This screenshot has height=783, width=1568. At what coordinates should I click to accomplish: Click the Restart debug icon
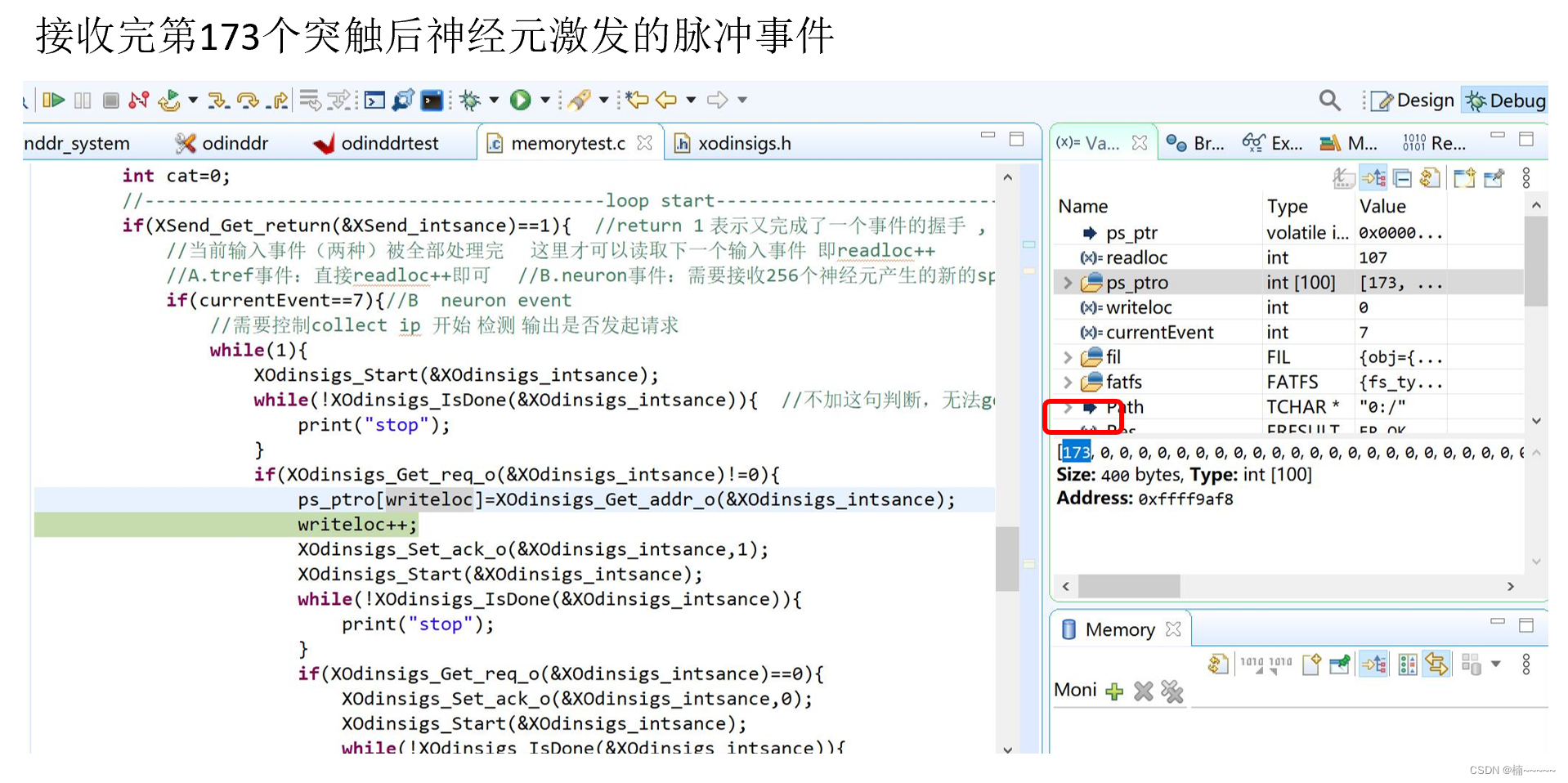(169, 100)
